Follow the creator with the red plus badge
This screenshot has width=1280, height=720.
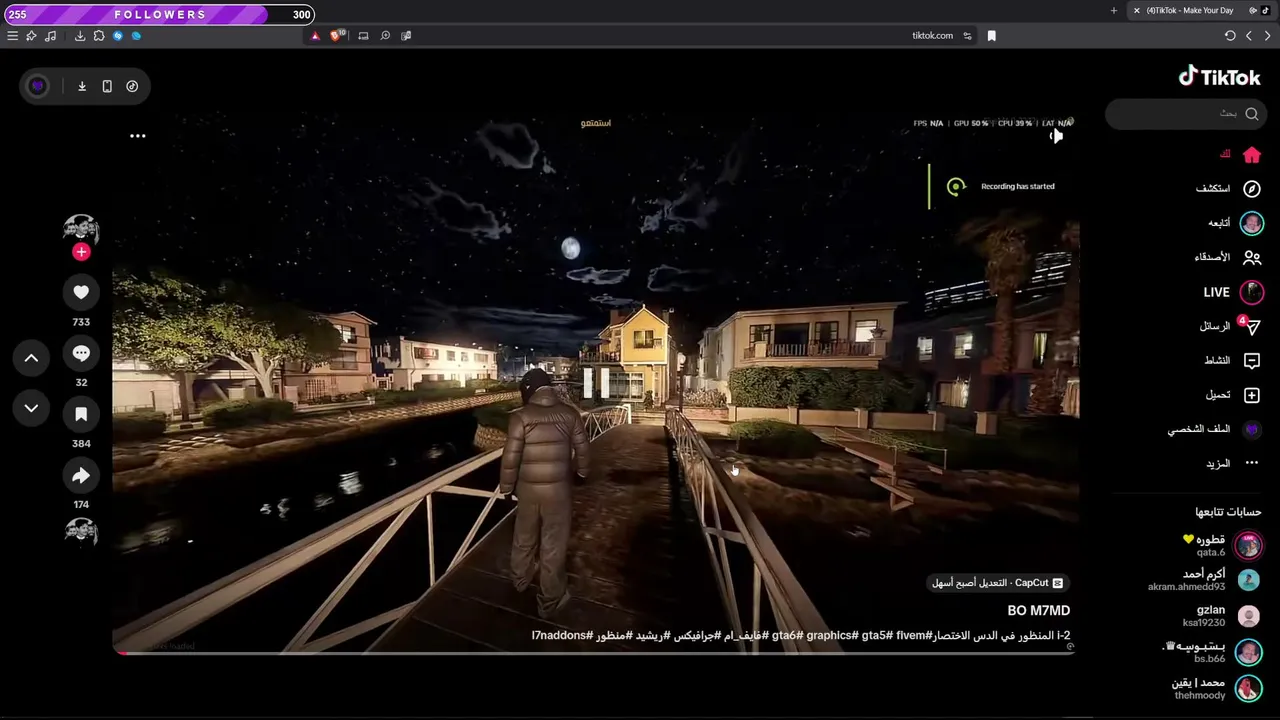[x=81, y=252]
